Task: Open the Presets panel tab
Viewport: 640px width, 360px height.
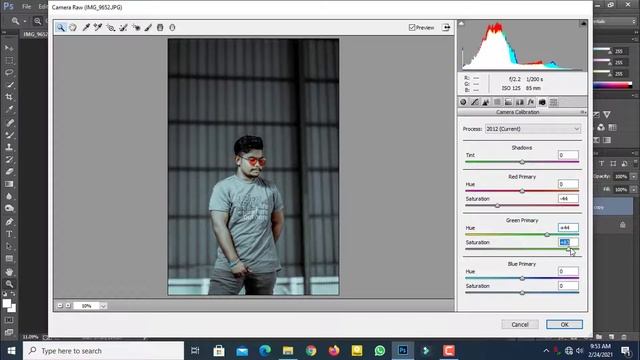Action: [553, 102]
